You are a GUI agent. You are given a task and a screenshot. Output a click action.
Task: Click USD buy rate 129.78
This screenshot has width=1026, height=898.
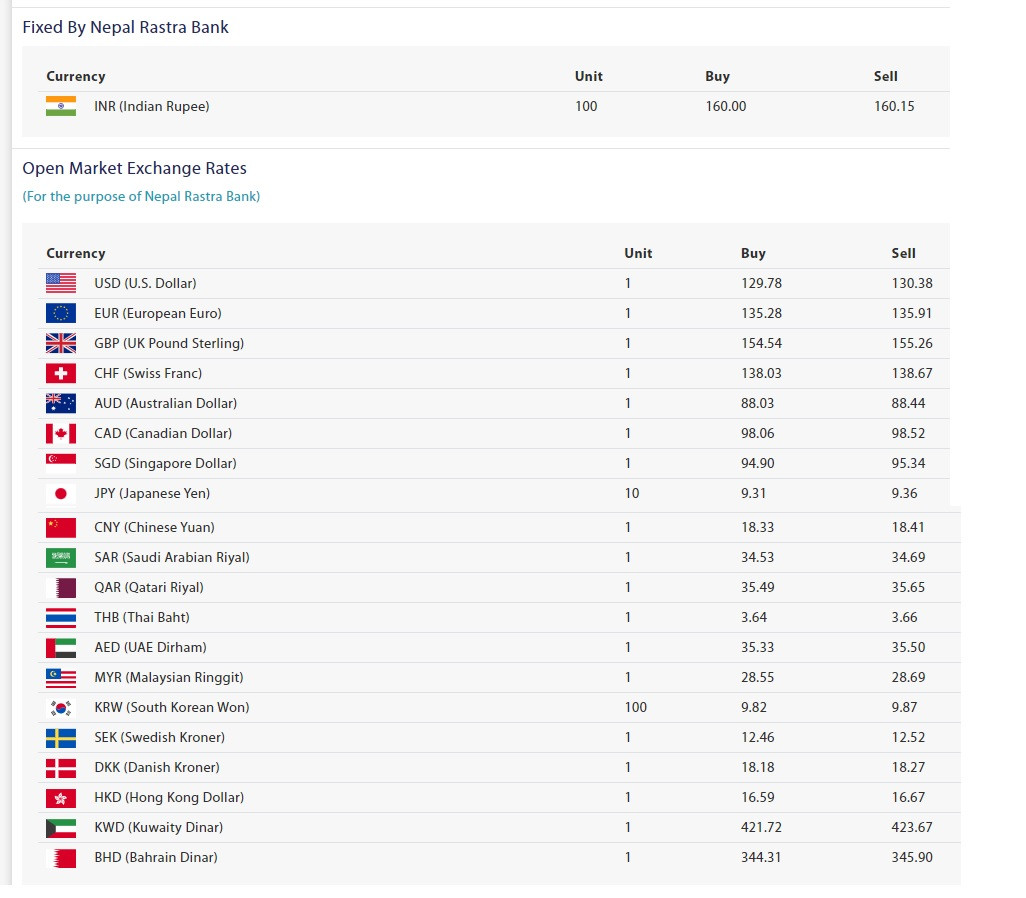coord(762,283)
